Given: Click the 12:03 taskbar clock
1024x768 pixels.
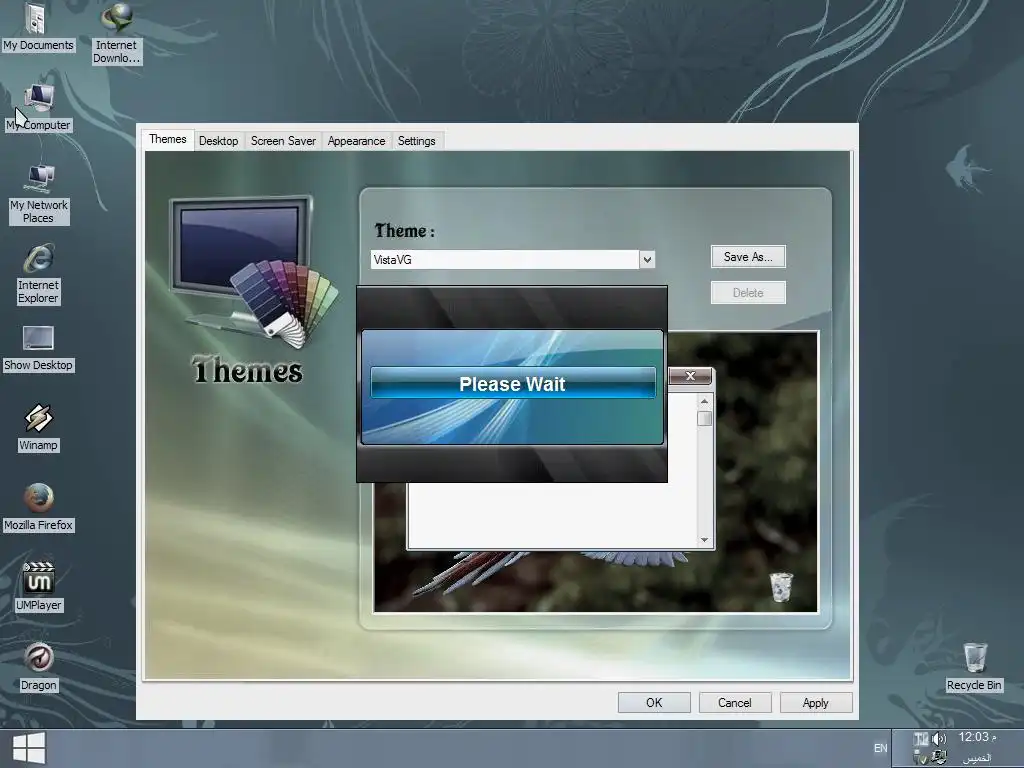Looking at the screenshot, I should click(977, 737).
